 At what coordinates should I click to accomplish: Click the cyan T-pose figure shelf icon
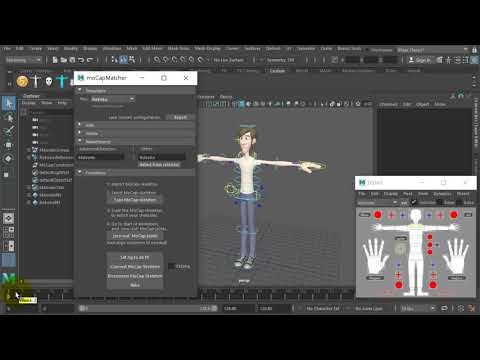tap(62, 81)
